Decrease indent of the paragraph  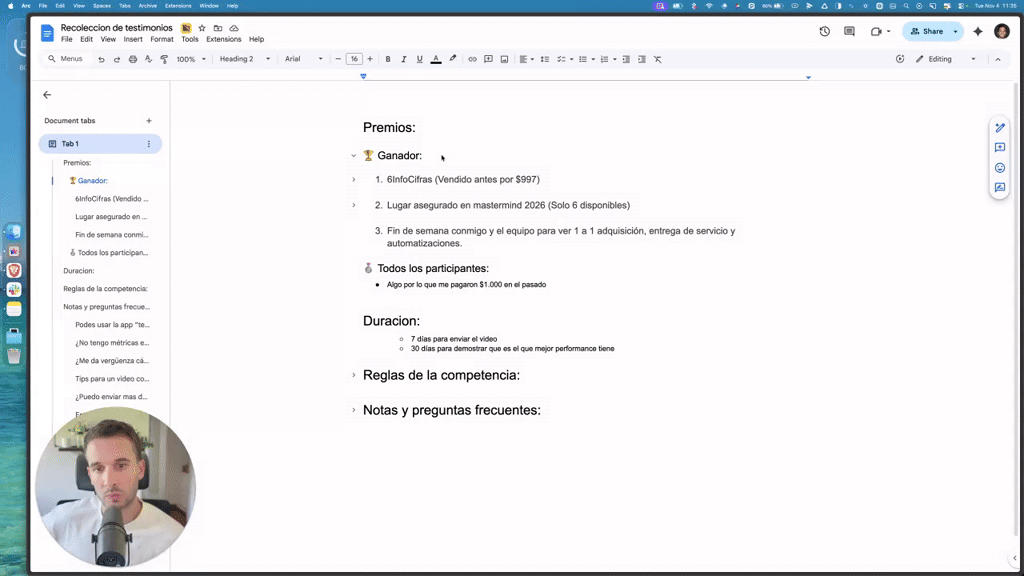click(x=626, y=59)
